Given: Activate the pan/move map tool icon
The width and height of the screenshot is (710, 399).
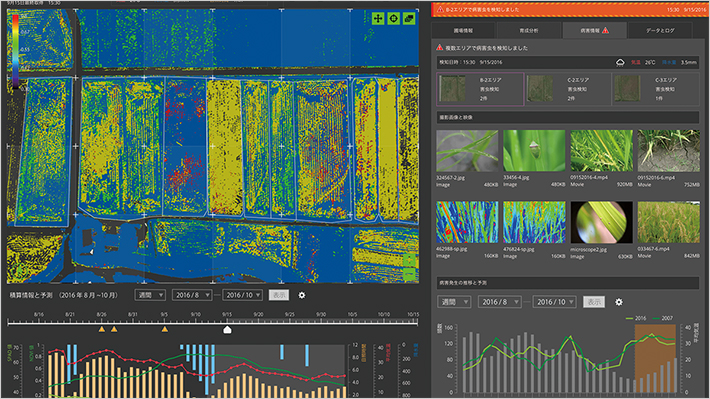Looking at the screenshot, I should [x=378, y=19].
